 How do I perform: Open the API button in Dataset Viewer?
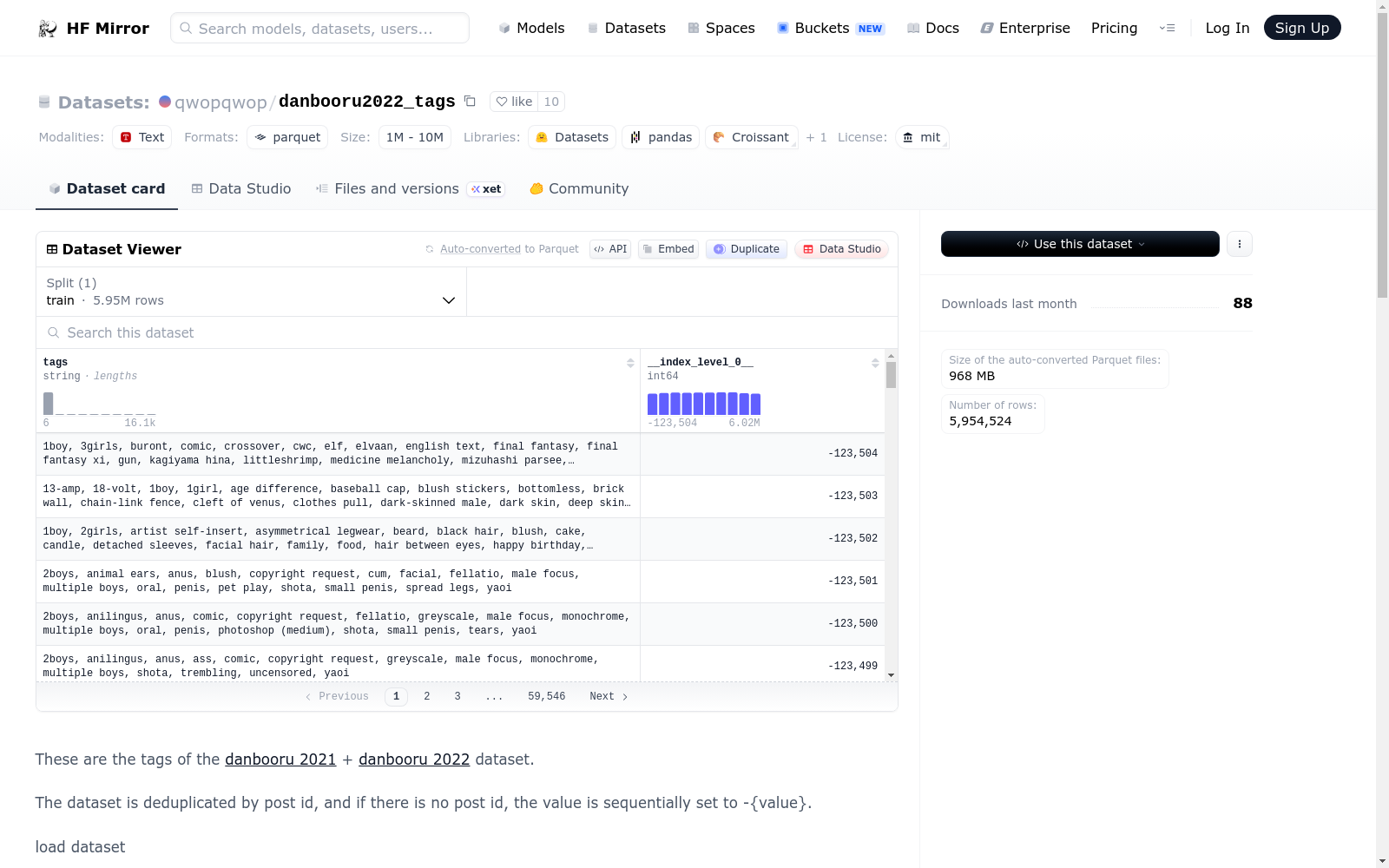[610, 249]
